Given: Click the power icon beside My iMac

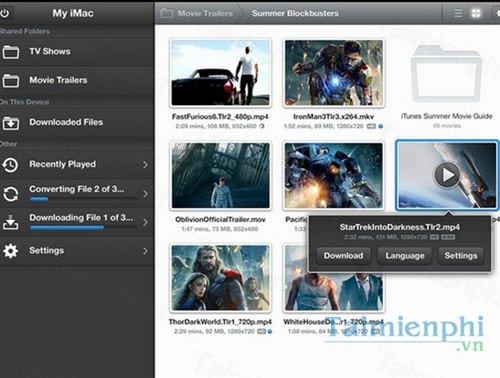Looking at the screenshot, I should 4,13.
